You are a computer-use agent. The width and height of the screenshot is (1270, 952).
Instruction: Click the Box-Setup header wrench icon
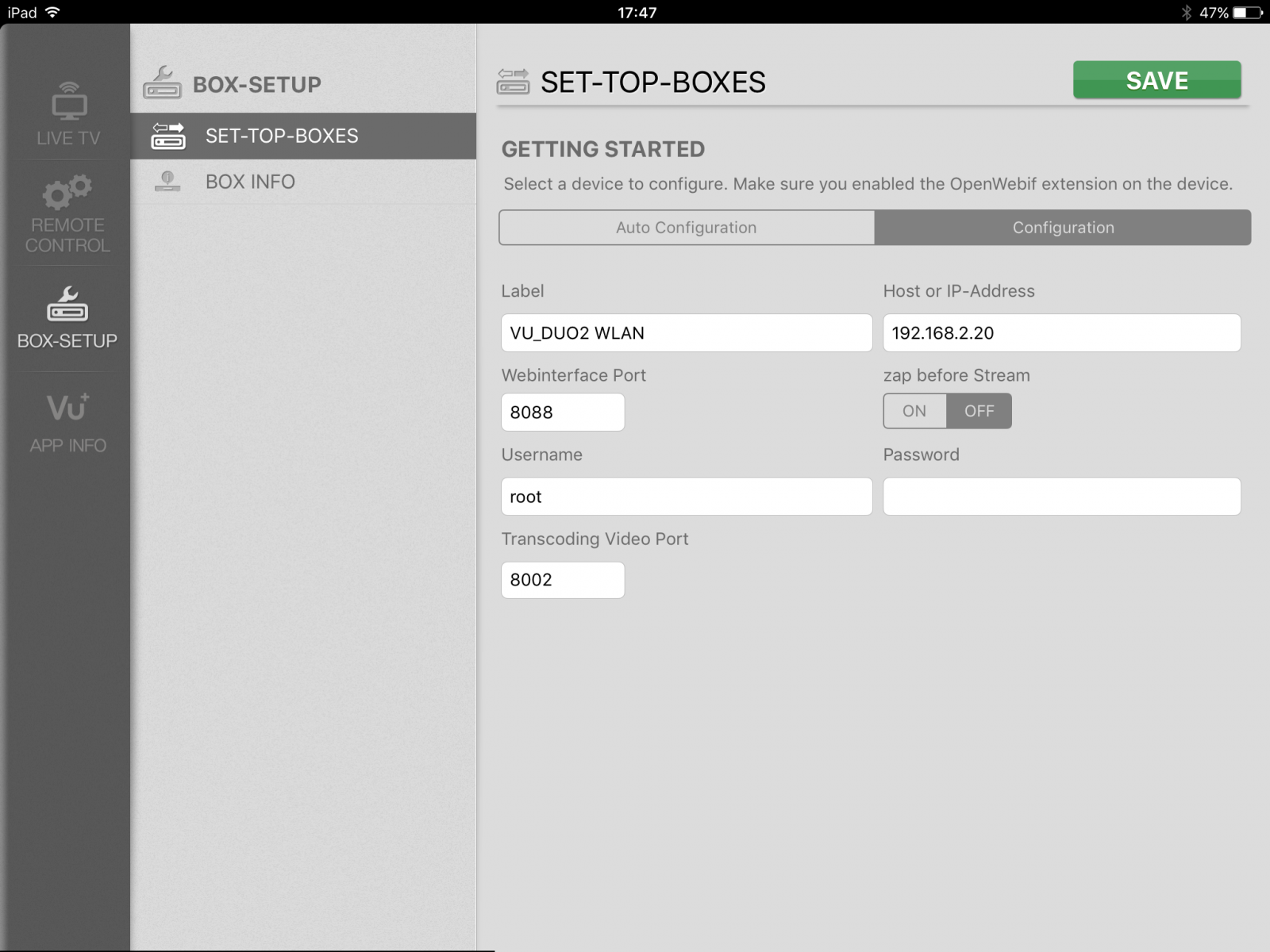coord(162,83)
